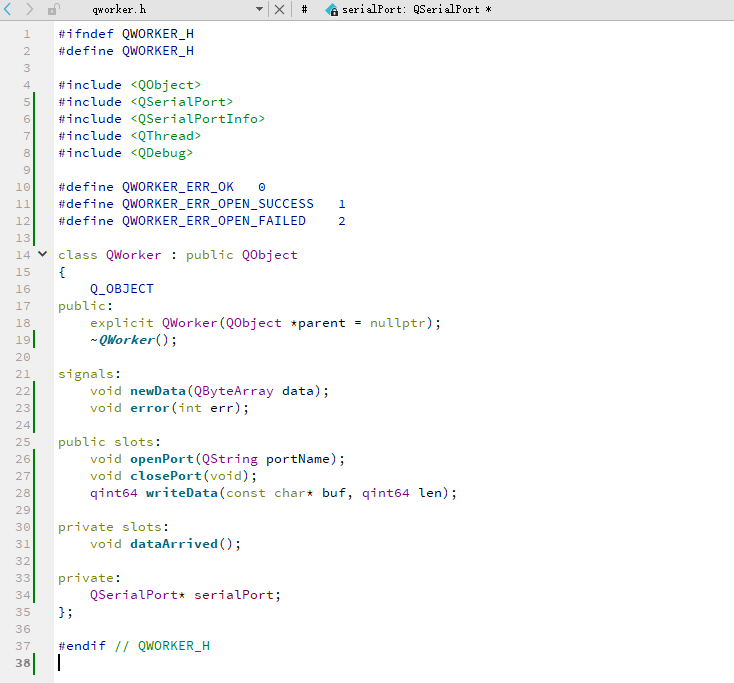The height and width of the screenshot is (683, 734).
Task: Click the QWORKER_ERR_OPEN_FAILED macro
Action: point(214,221)
